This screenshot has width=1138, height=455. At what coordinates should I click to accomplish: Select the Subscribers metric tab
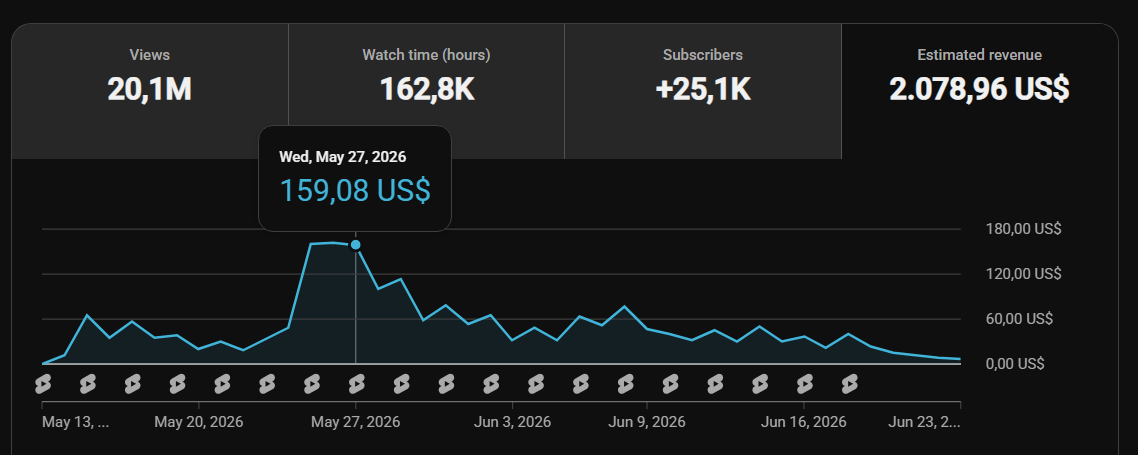[703, 91]
